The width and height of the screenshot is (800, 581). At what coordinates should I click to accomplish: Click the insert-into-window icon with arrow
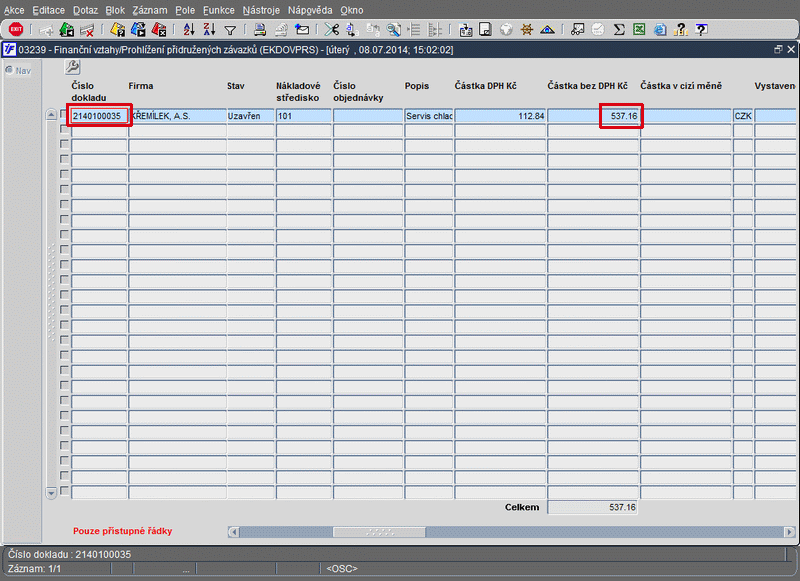(x=465, y=30)
